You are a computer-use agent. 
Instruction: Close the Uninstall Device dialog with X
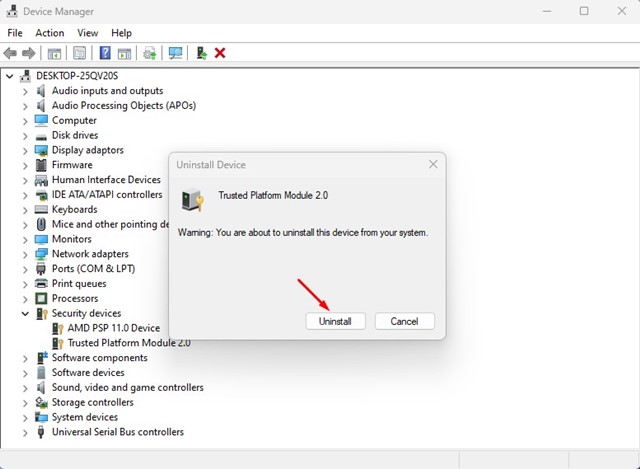tap(433, 164)
